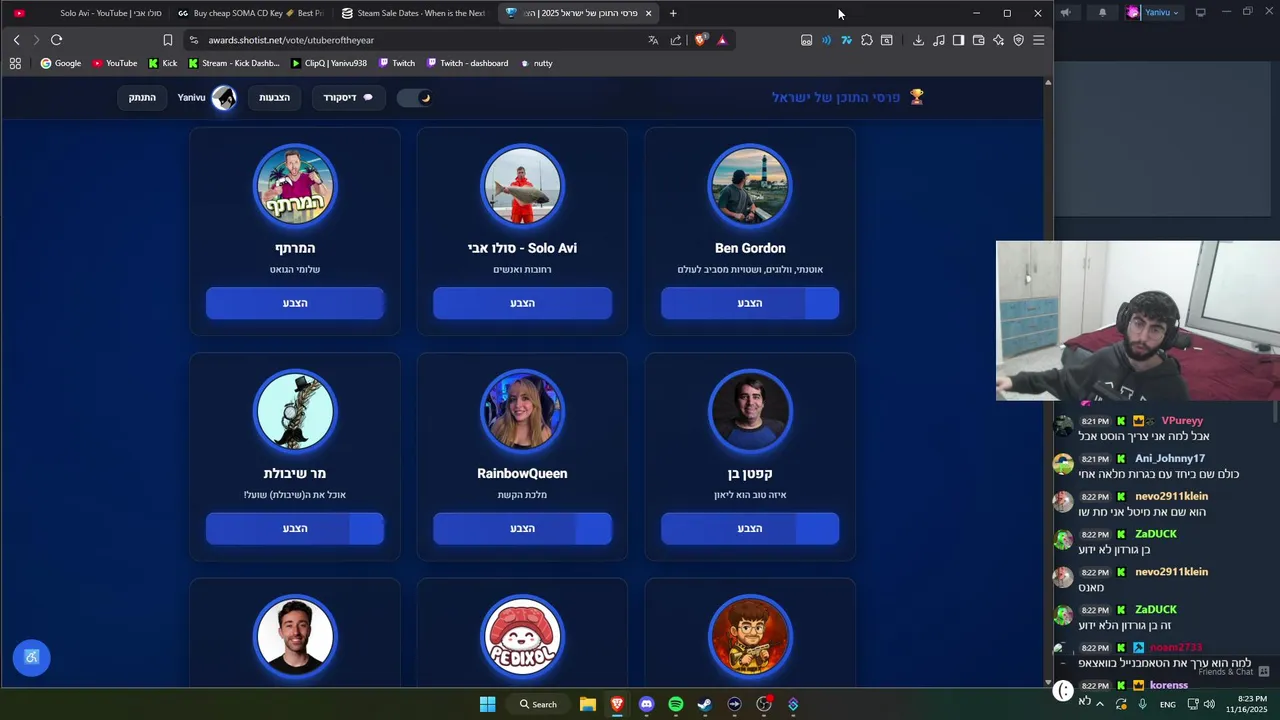Open the accessibility widget button
1280x720 pixels.
coord(32,657)
